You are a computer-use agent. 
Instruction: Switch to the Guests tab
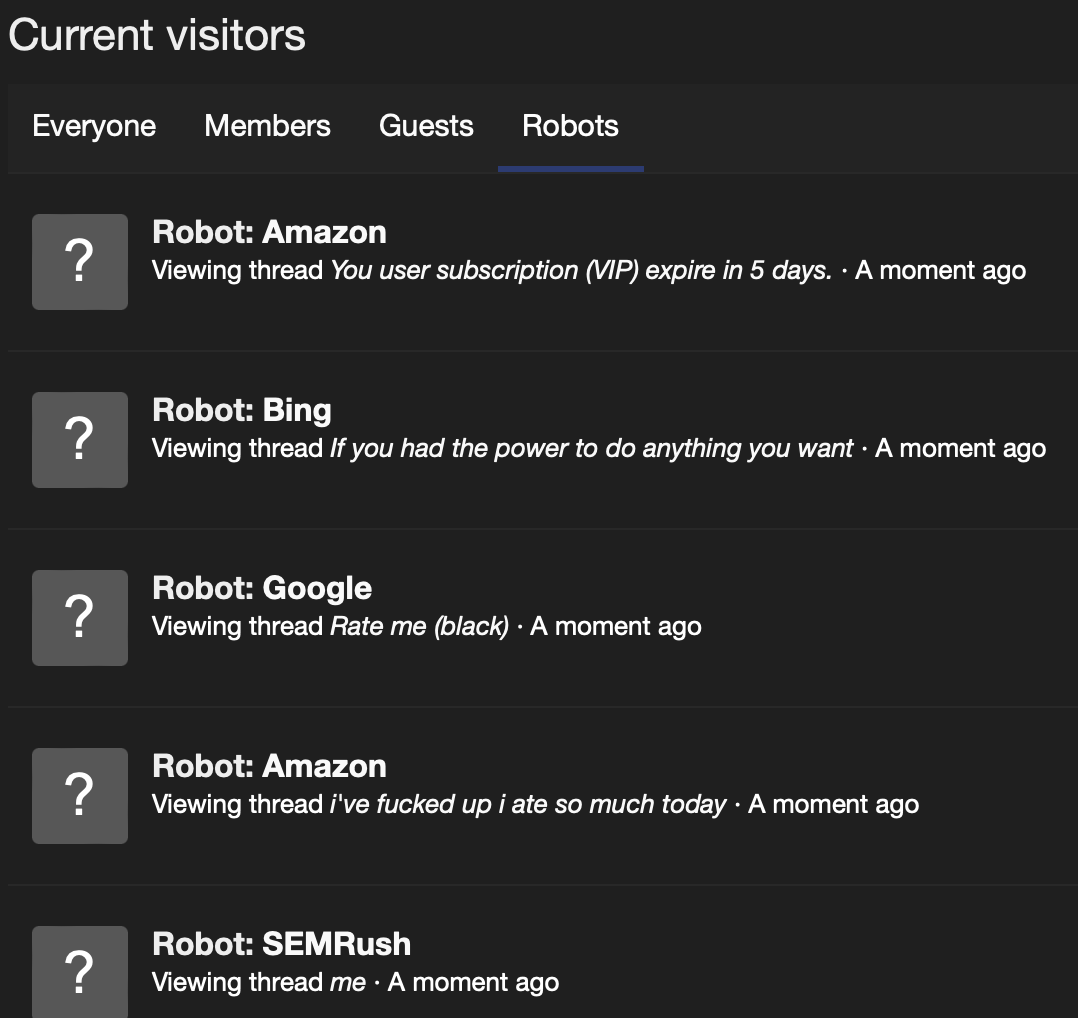pos(426,126)
